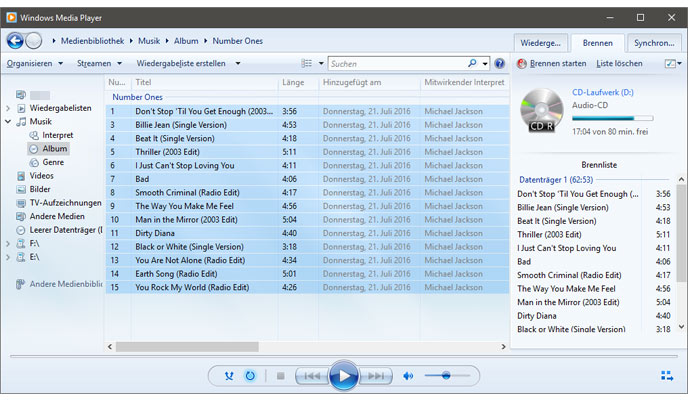This screenshot has height=400, width=688.
Task: Click Brennen starten
Action: 558,64
